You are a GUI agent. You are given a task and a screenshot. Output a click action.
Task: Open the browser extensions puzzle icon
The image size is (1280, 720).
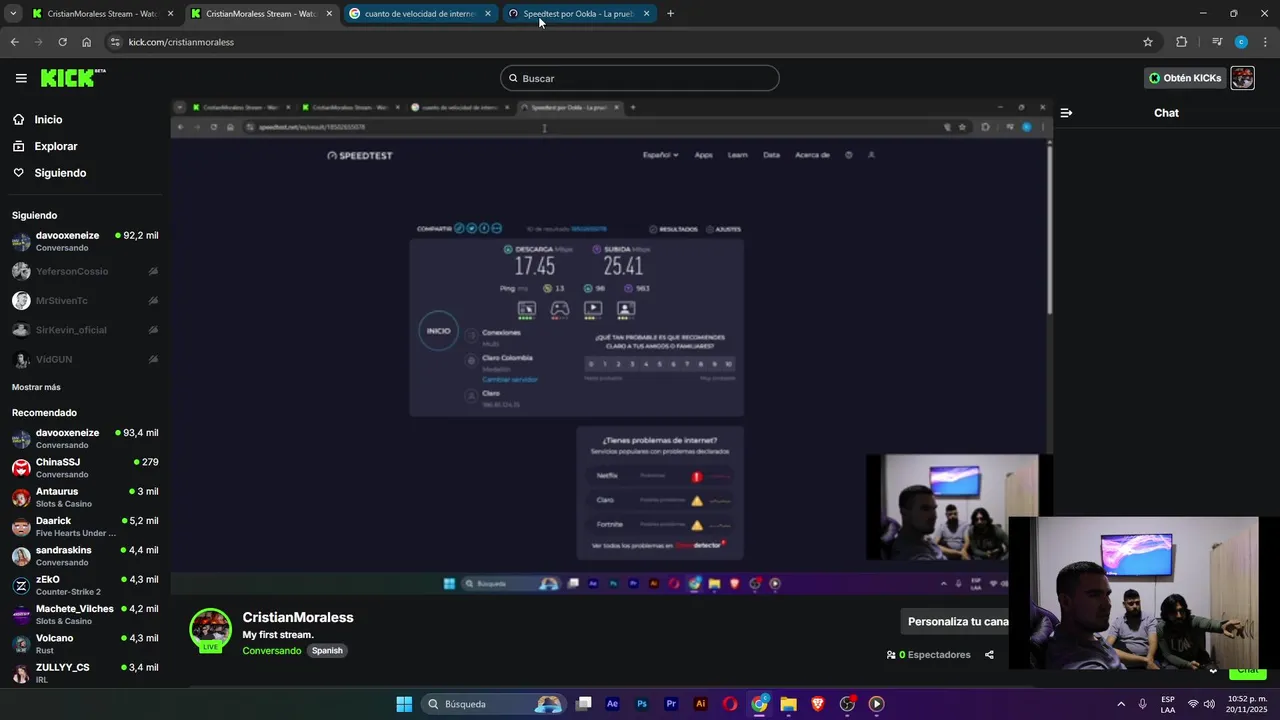(x=1182, y=42)
